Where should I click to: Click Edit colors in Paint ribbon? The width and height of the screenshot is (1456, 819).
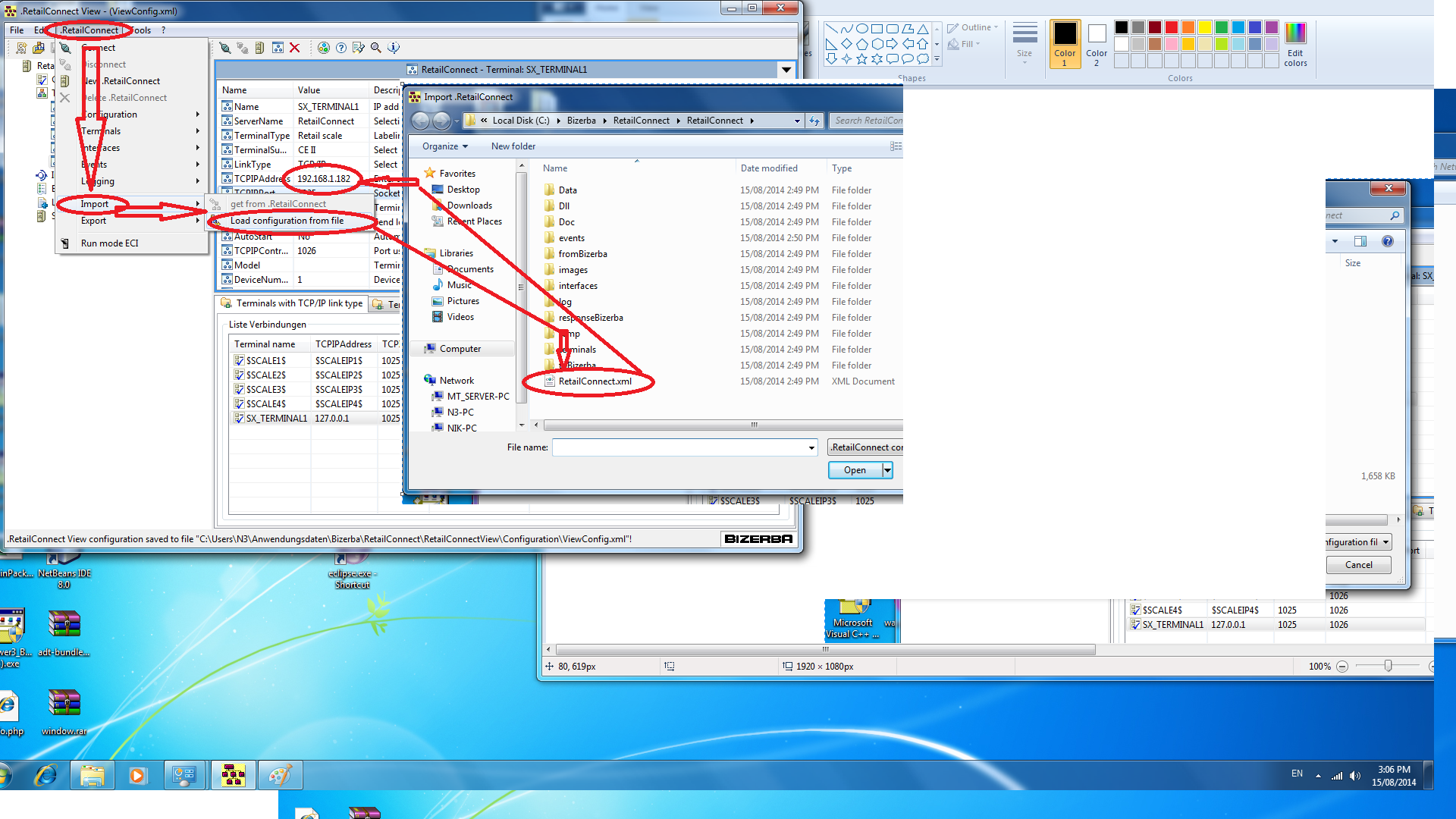click(1295, 45)
